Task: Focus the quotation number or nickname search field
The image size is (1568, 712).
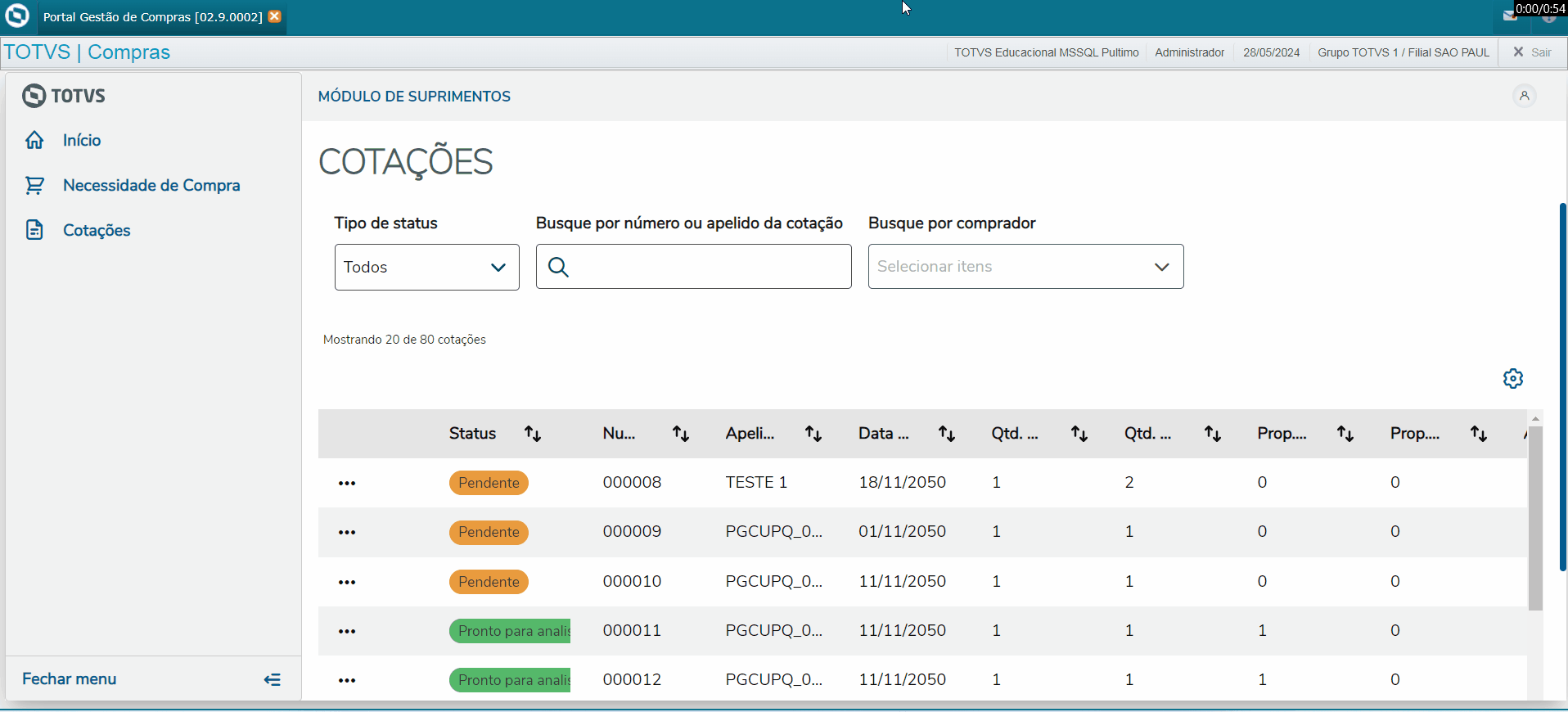Action: coord(694,267)
